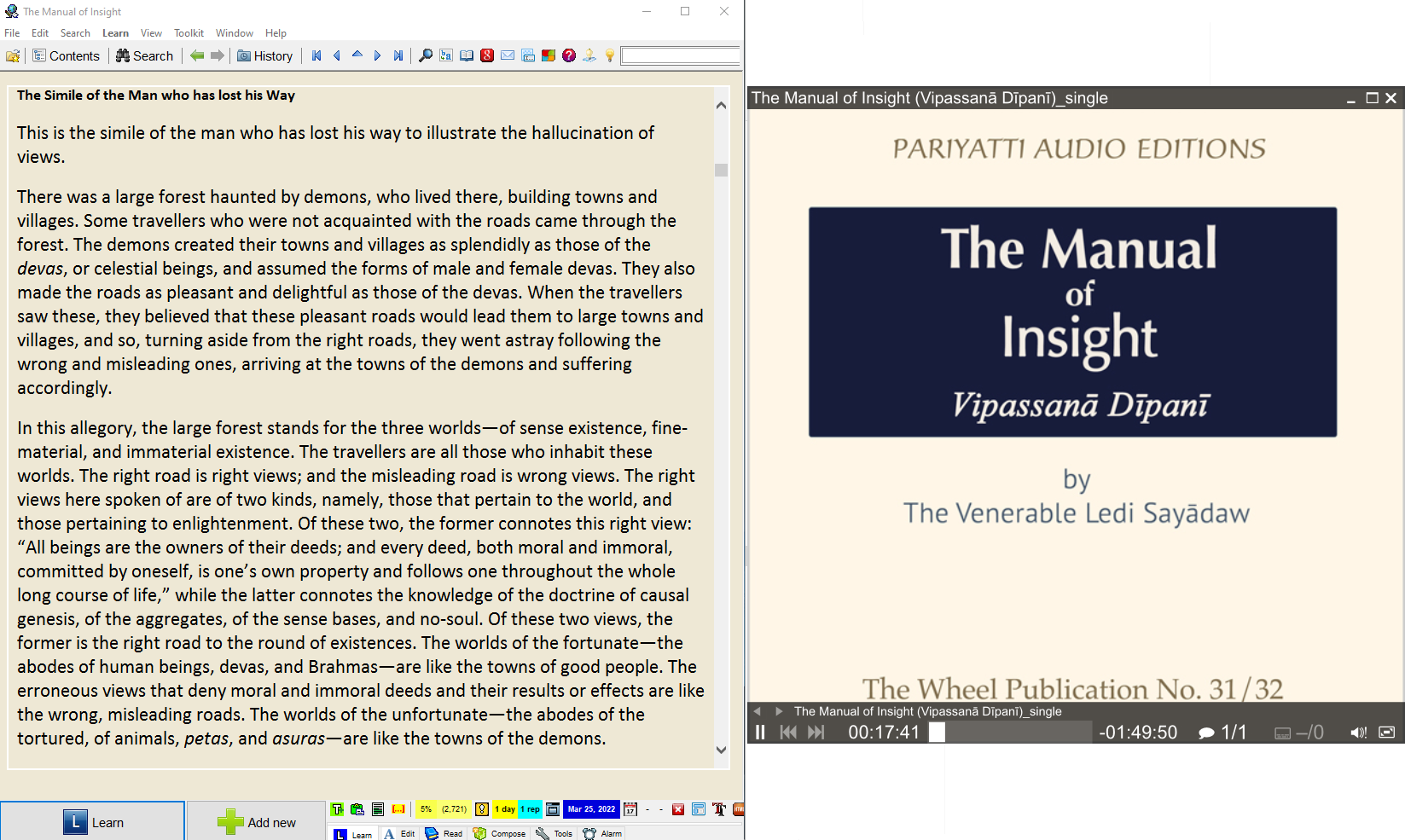Image resolution: width=1405 pixels, height=840 pixels.
Task: Open the Help menu
Action: point(276,33)
